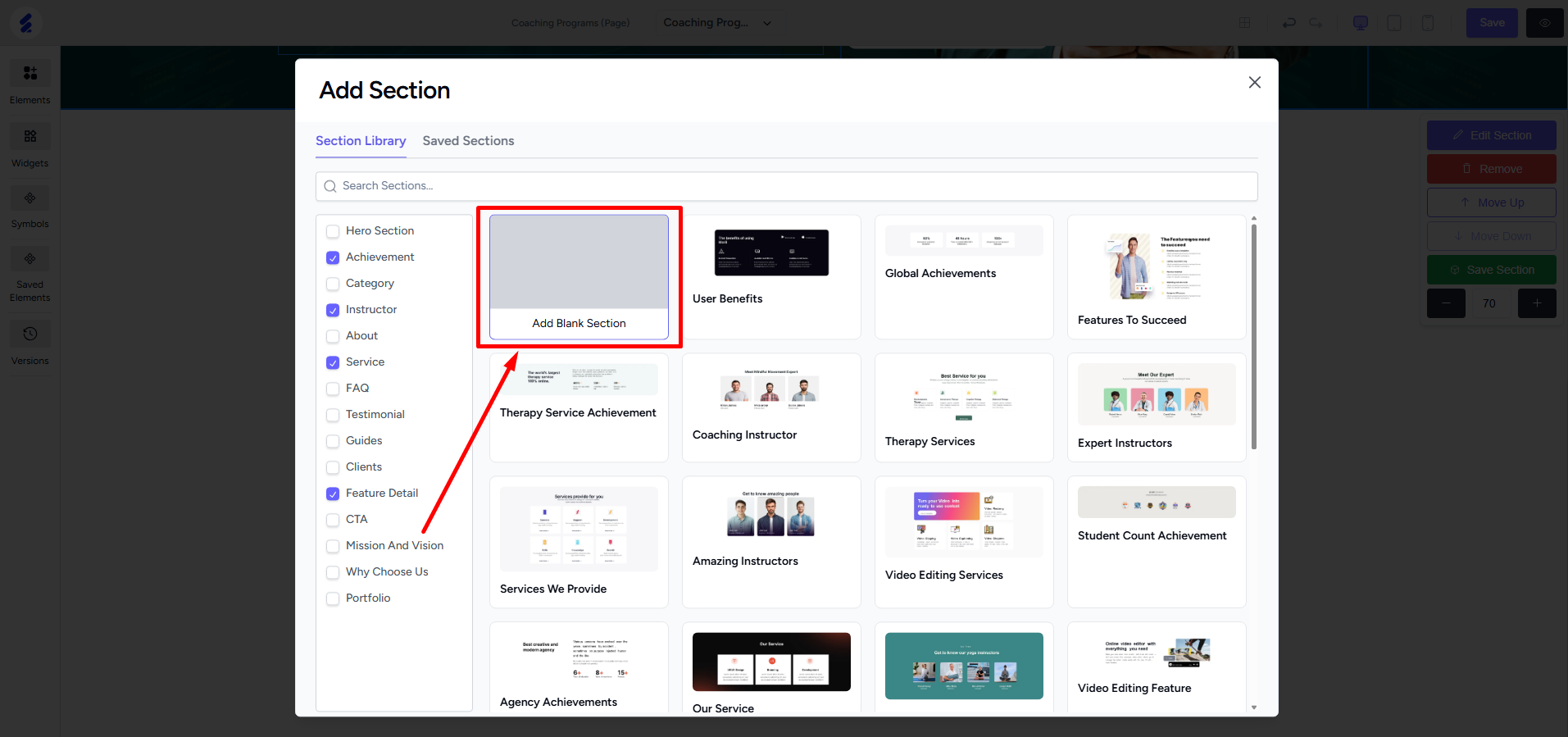This screenshot has height=737, width=1568.
Task: Increase value with plus button
Action: click(x=1538, y=303)
